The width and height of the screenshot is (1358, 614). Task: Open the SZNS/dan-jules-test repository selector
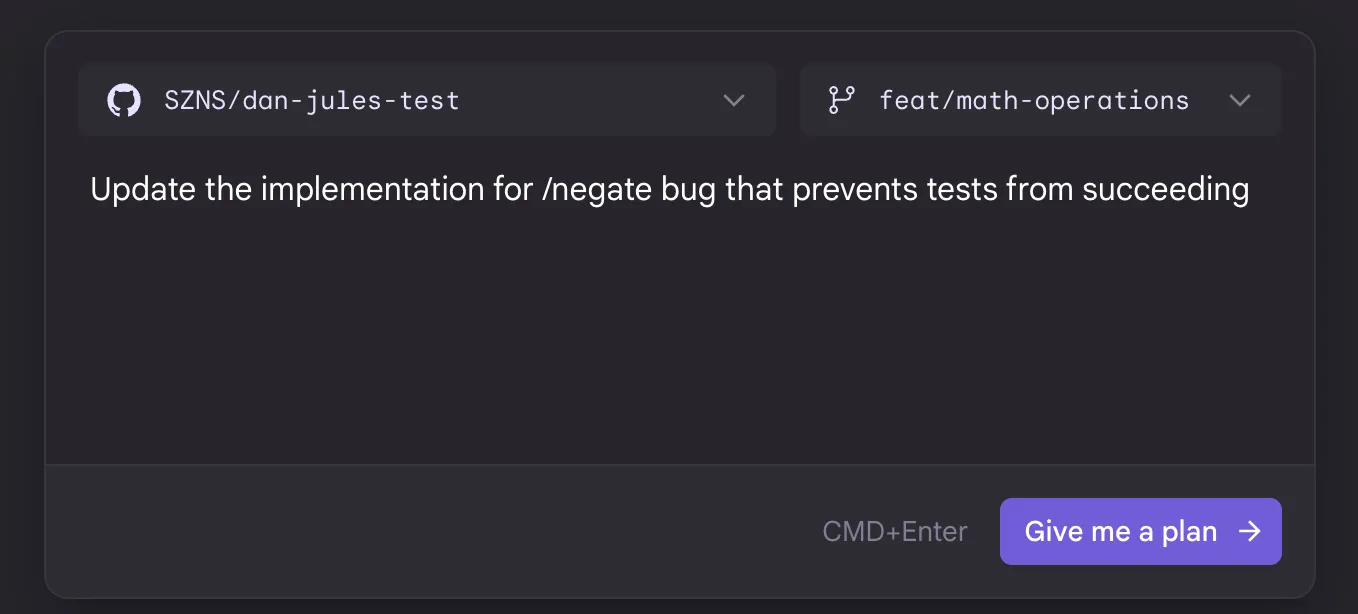(x=427, y=100)
